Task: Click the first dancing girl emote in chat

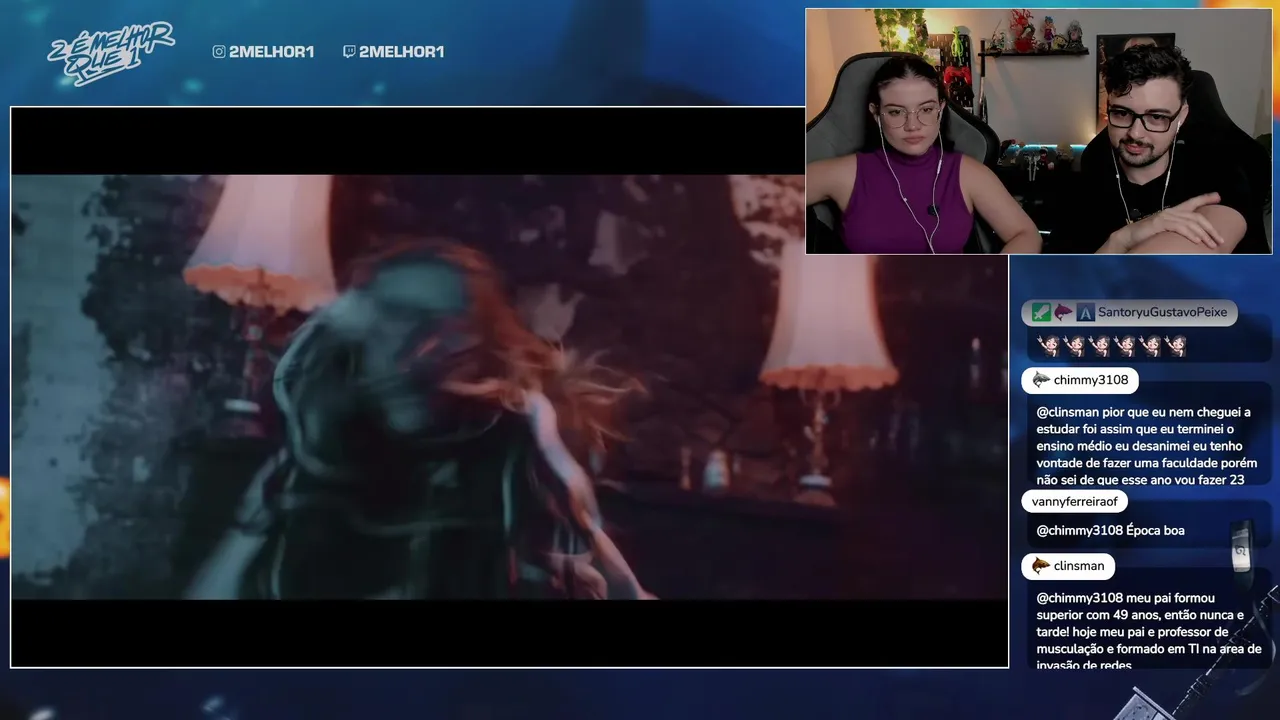Action: pyautogui.click(x=1048, y=346)
